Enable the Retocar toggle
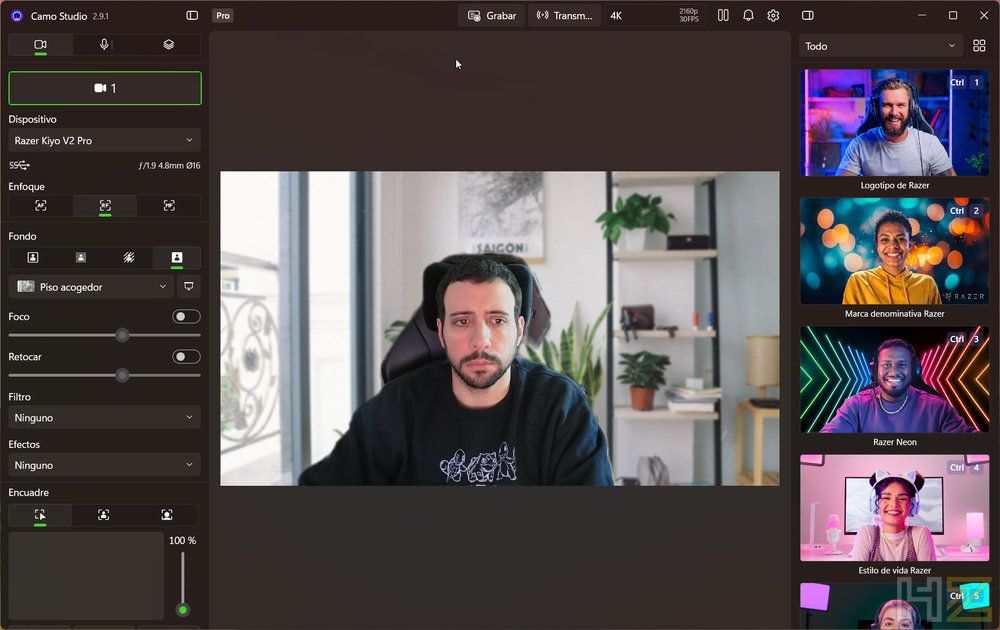Screen dimensions: 1000x630 tap(186, 356)
